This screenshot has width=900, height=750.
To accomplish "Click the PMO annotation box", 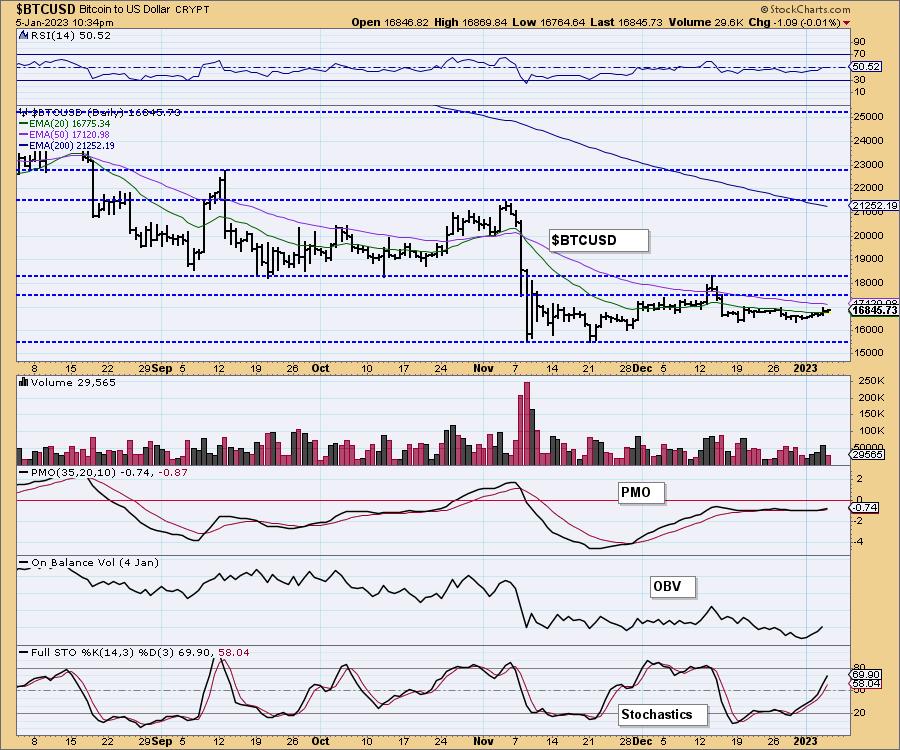I will [641, 493].
